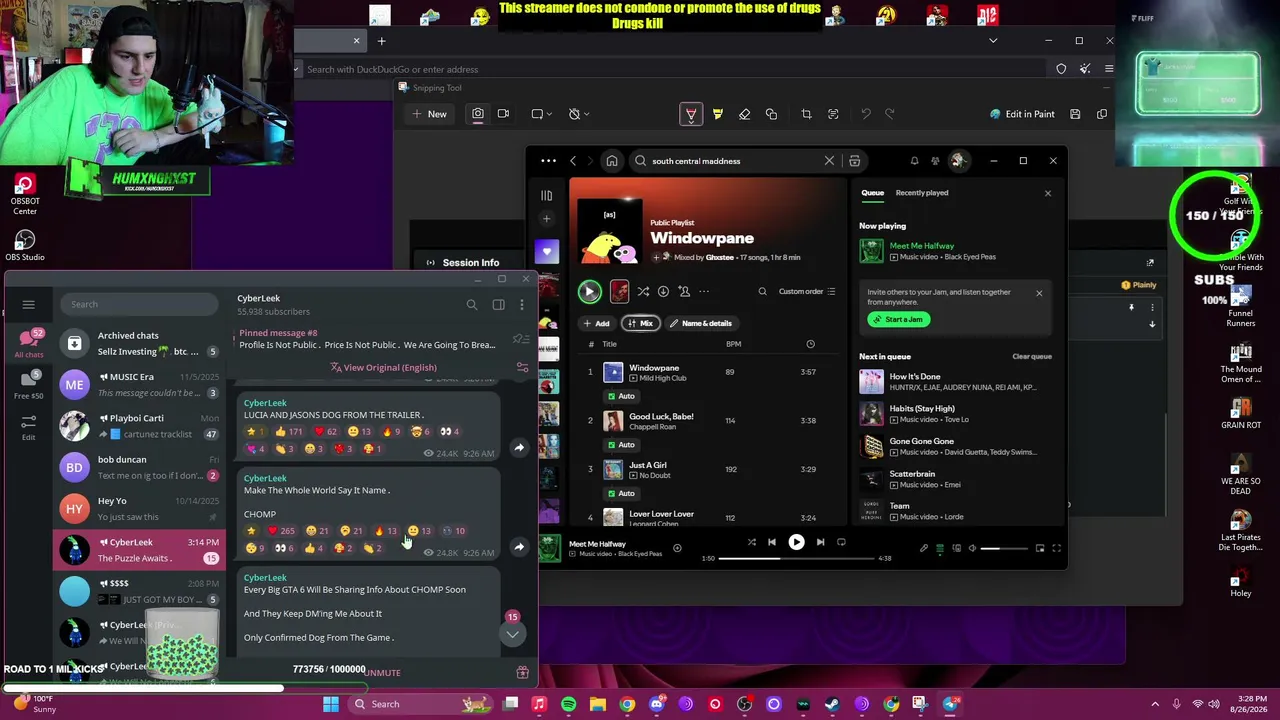Open the Telegram hamburger menu
Image resolution: width=1280 pixels, height=720 pixels.
click(28, 304)
